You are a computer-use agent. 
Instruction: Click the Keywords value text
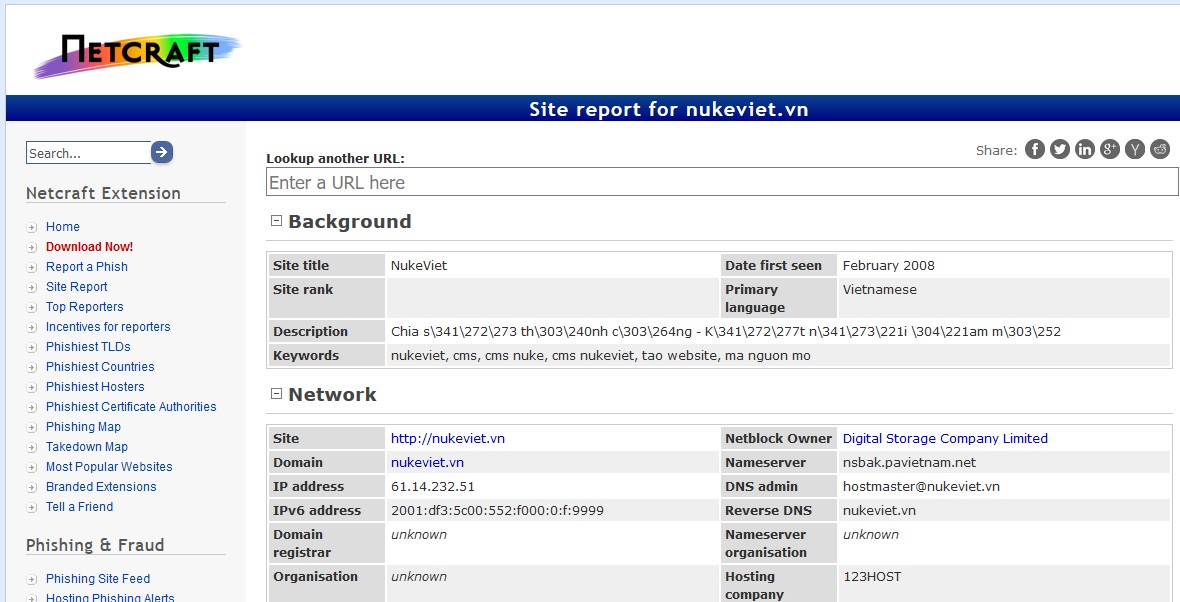601,355
